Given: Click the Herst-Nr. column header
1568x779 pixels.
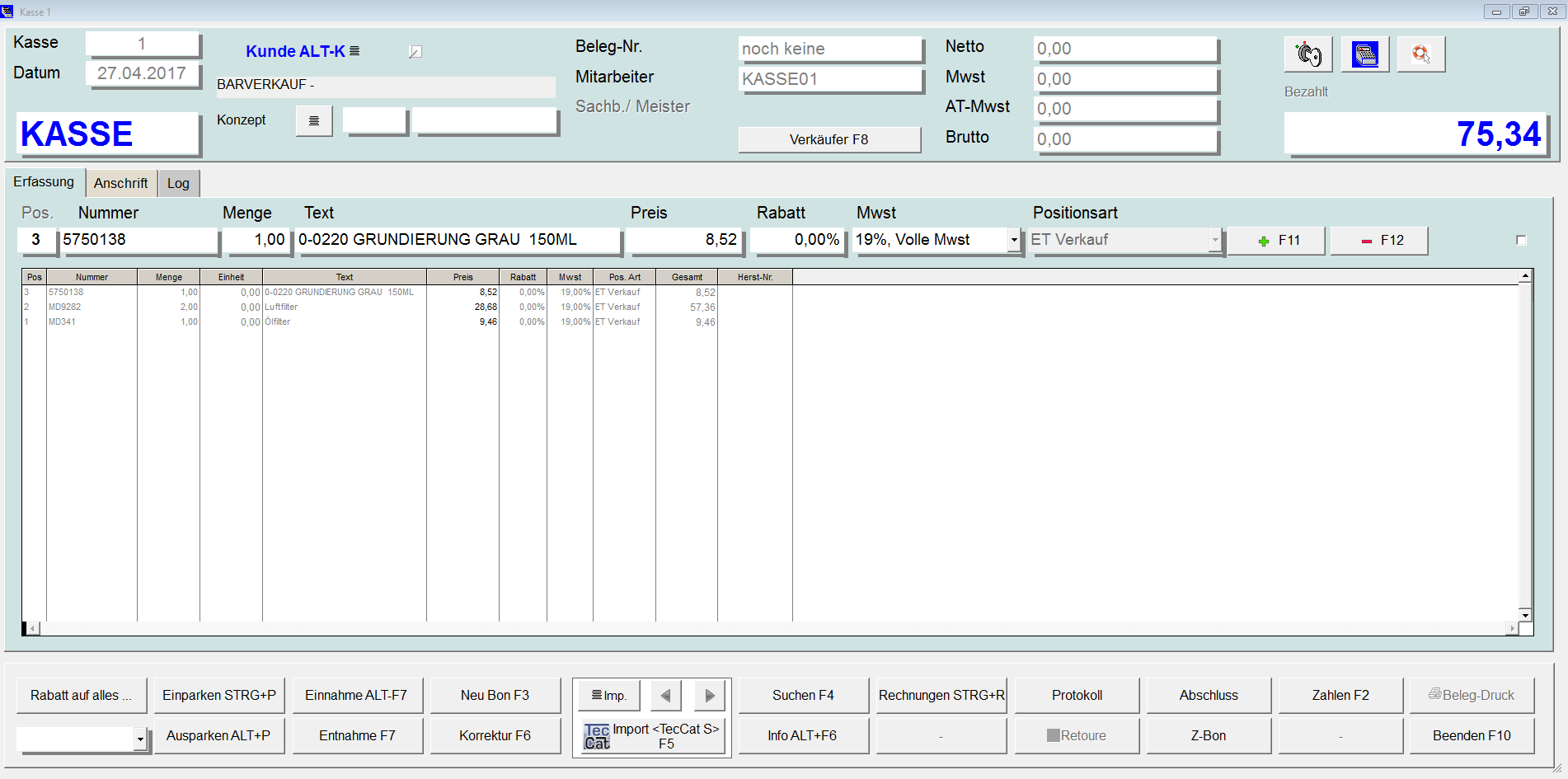Looking at the screenshot, I should coord(755,277).
